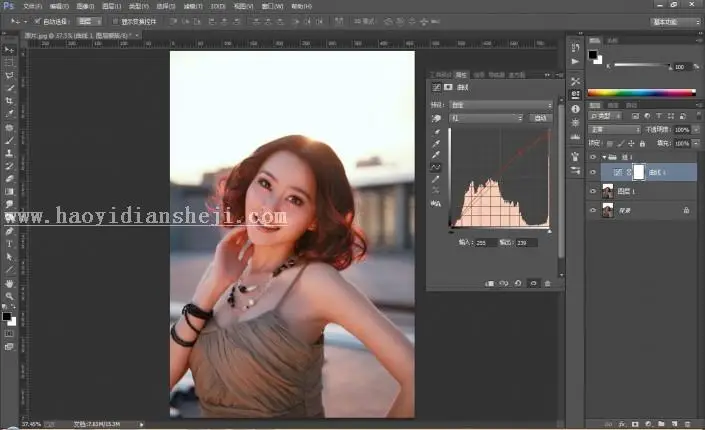
Task: Open the Histogram panel icon
Action: [x=576, y=137]
